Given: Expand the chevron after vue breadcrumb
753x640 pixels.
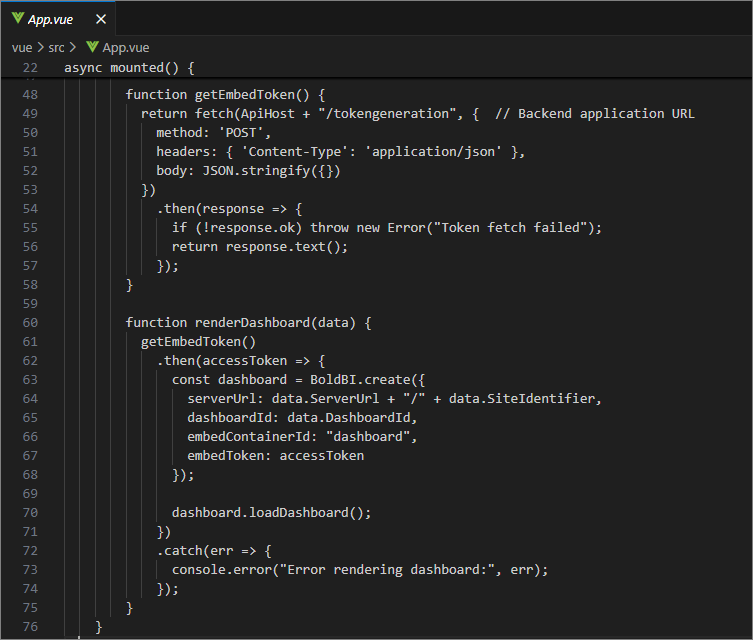Looking at the screenshot, I should (x=40, y=48).
